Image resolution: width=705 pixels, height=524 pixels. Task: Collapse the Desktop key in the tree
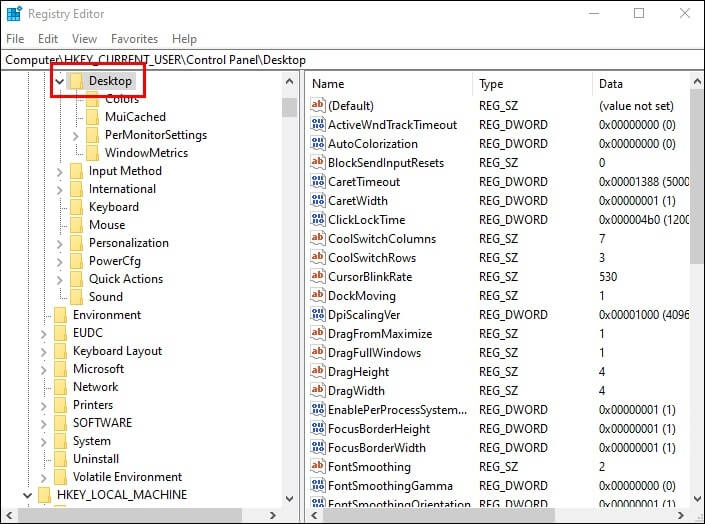click(x=59, y=81)
